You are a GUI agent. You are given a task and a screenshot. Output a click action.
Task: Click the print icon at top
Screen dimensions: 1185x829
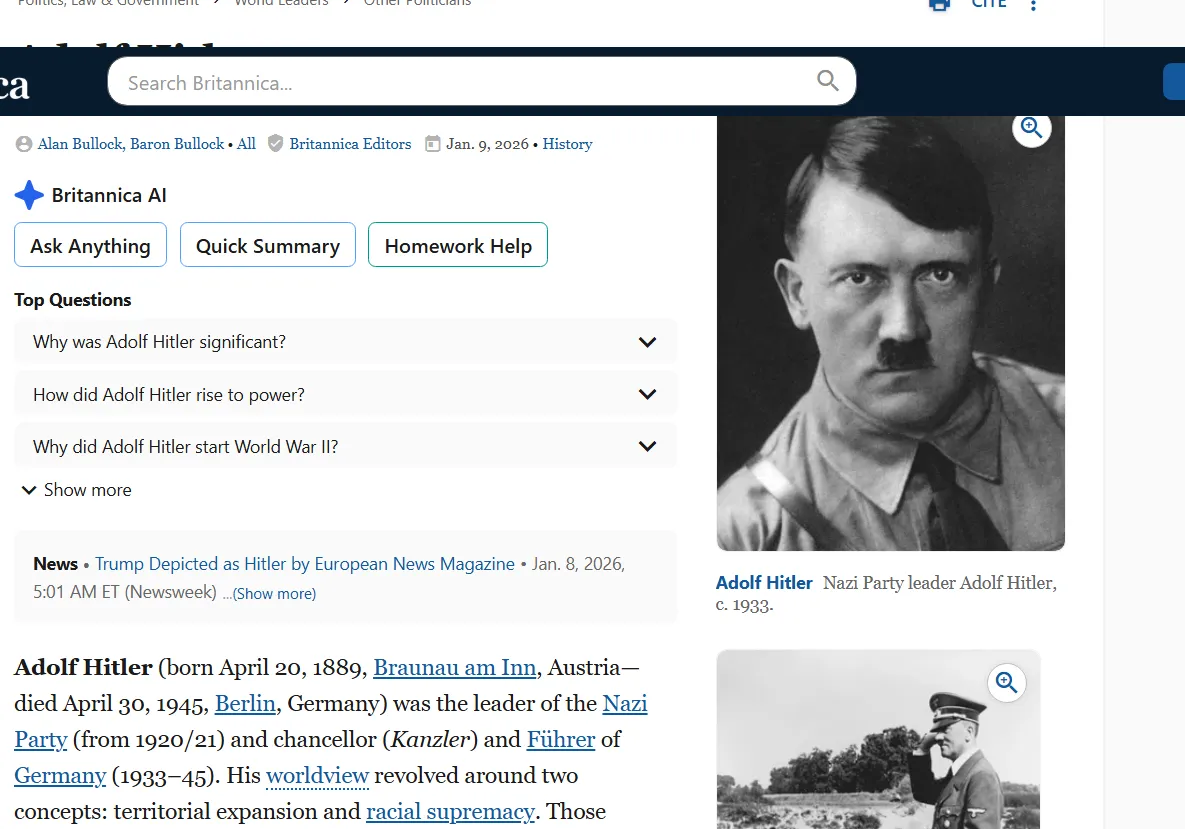click(x=939, y=5)
